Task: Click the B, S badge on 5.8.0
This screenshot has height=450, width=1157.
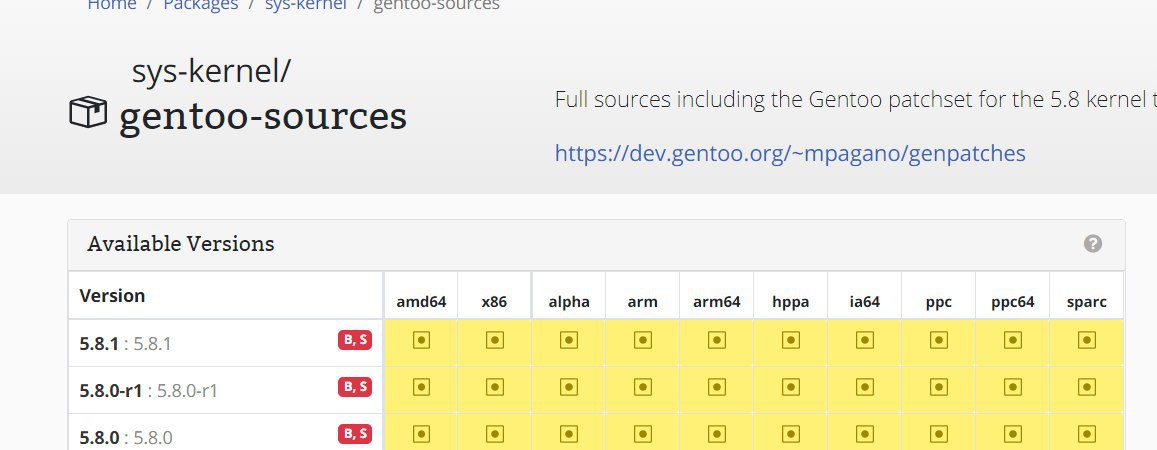Action: pos(355,433)
